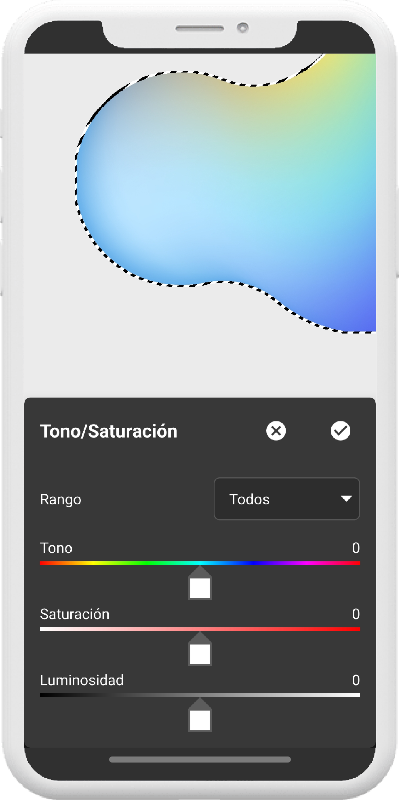
Task: Click the Tono value number
Action: (x=356, y=548)
